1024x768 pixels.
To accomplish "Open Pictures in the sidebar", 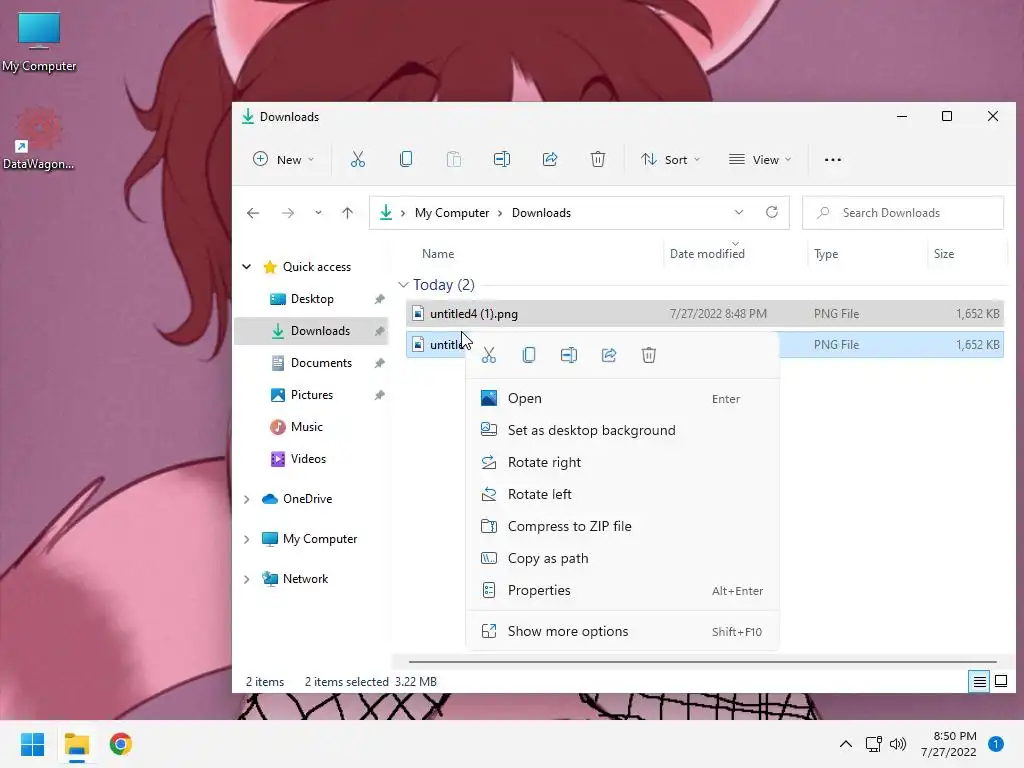I will tap(312, 395).
